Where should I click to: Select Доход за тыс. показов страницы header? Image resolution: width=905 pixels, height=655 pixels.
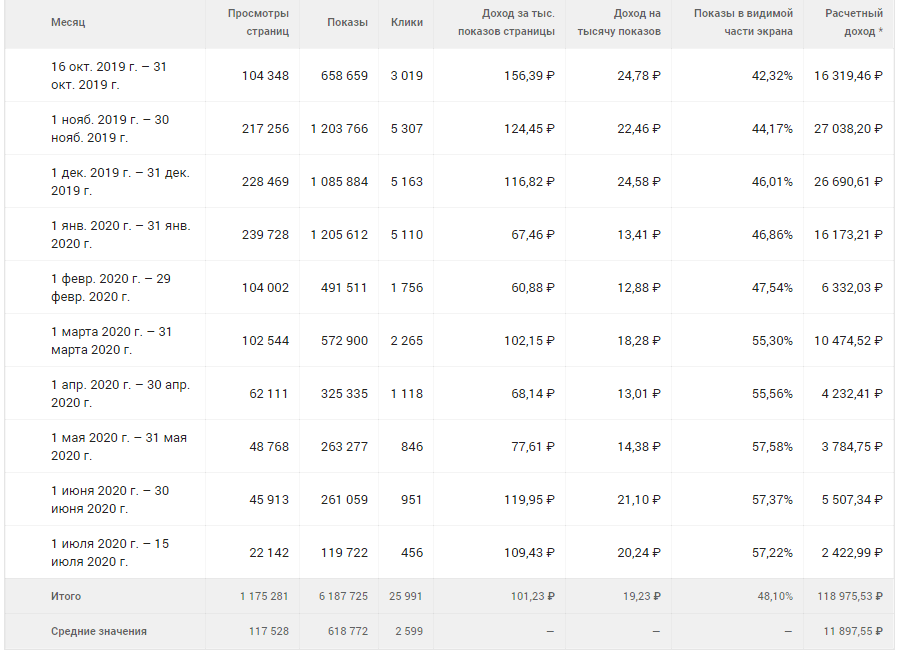point(506,22)
